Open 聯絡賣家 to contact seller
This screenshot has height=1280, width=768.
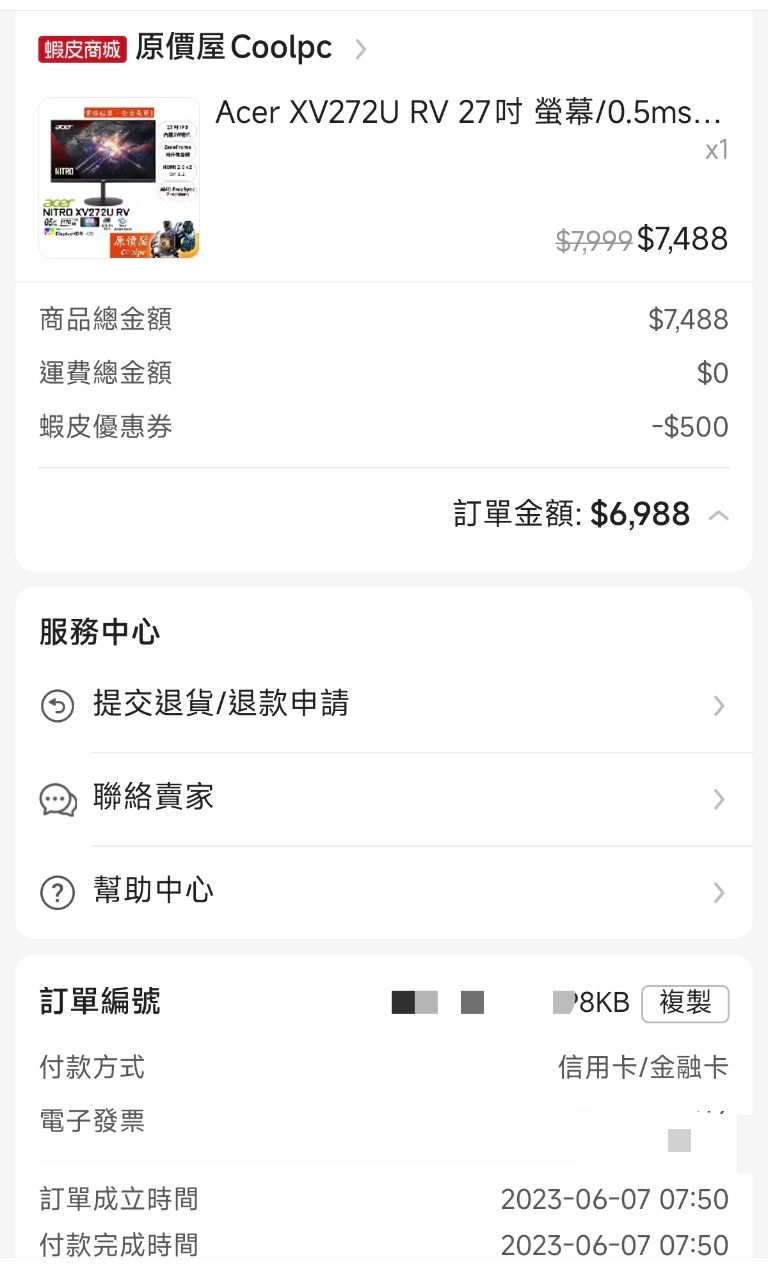point(153,798)
